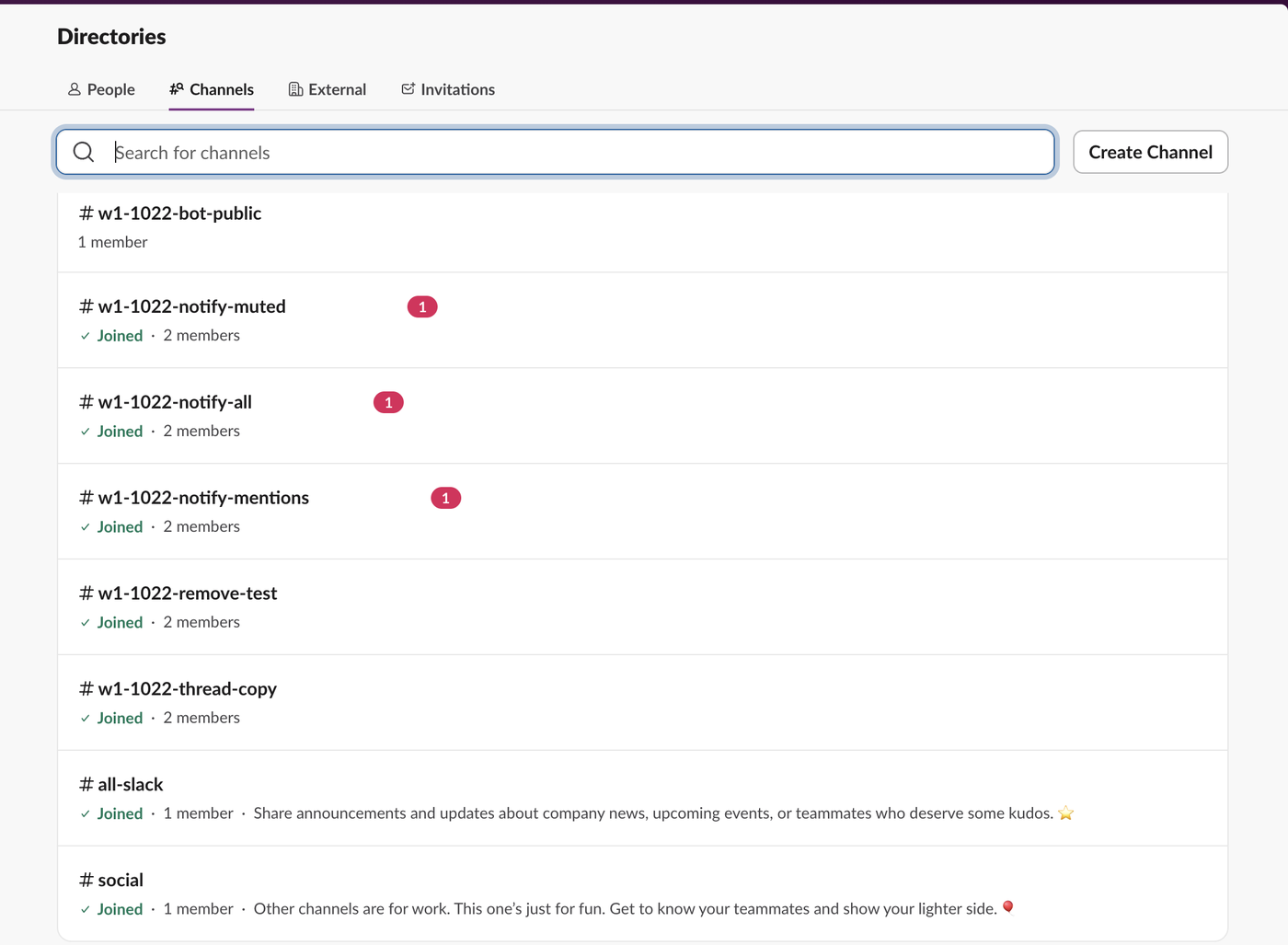This screenshot has width=1288, height=945.
Task: Click Joined status on w1-1022-remove-test
Action: [x=111, y=622]
